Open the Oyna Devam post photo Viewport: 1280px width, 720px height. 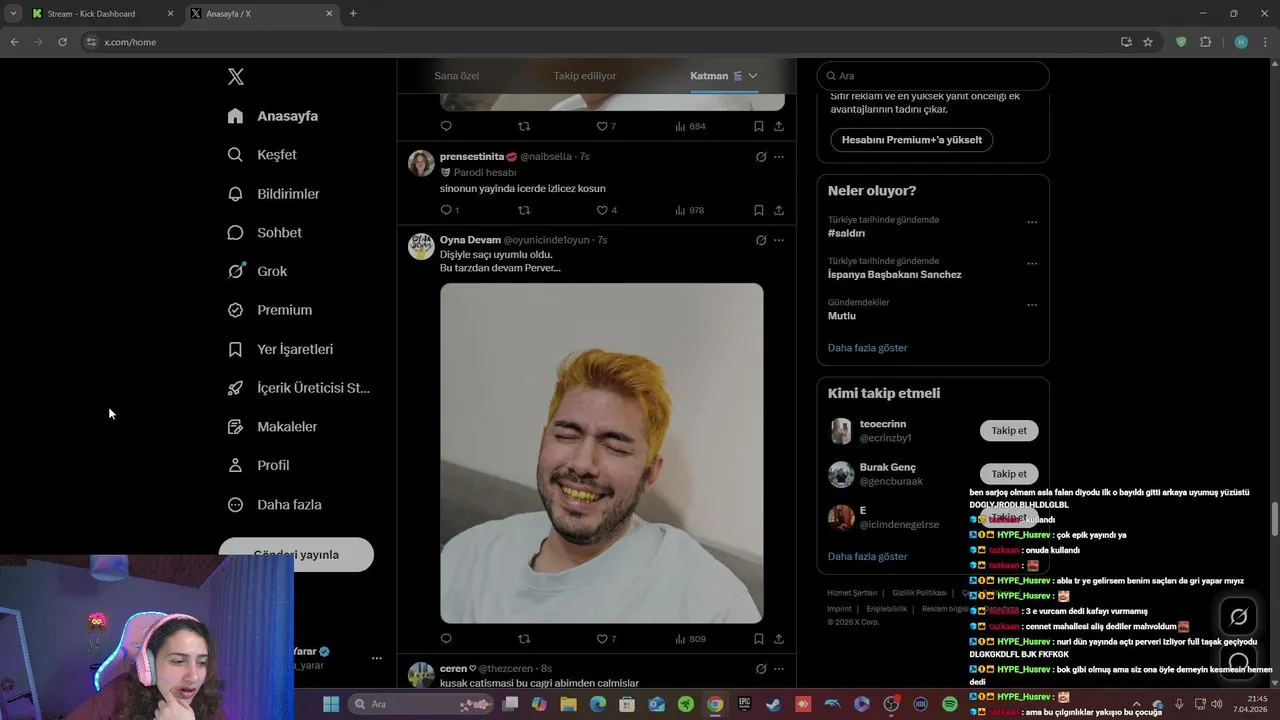tap(601, 453)
